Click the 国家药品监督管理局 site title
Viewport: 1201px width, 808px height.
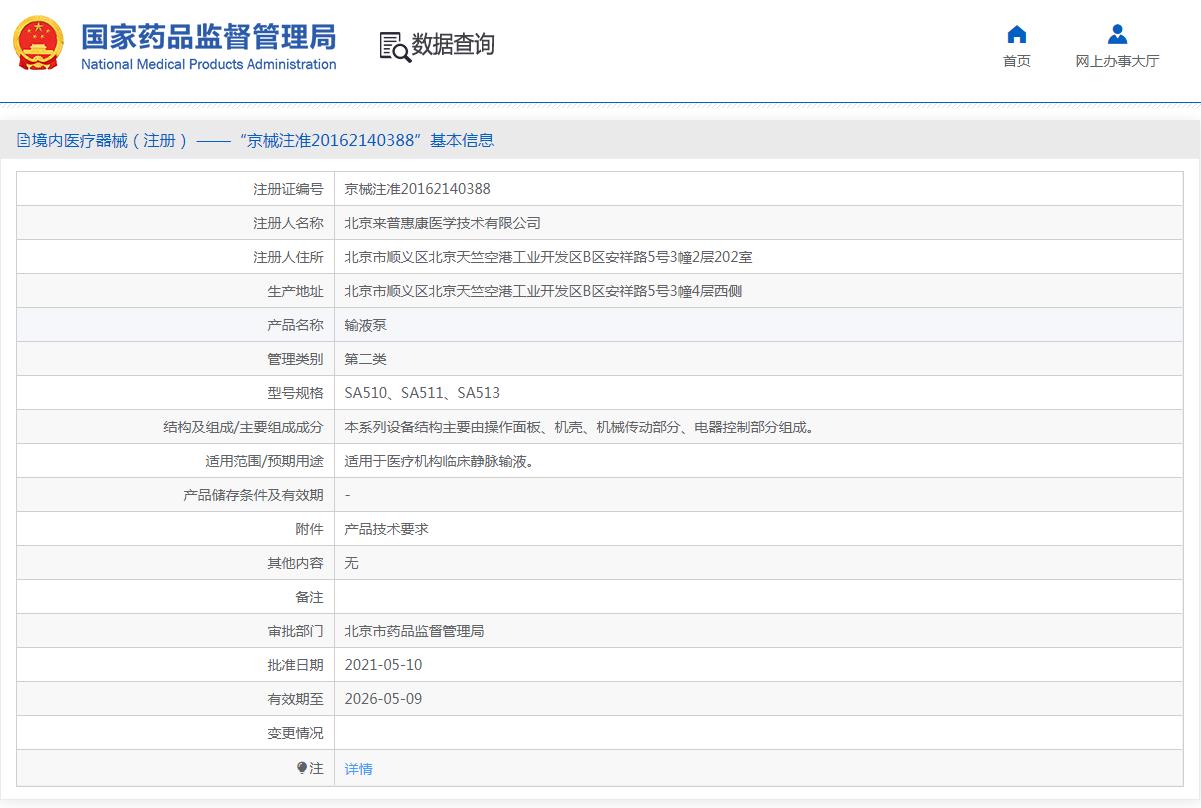[208, 38]
